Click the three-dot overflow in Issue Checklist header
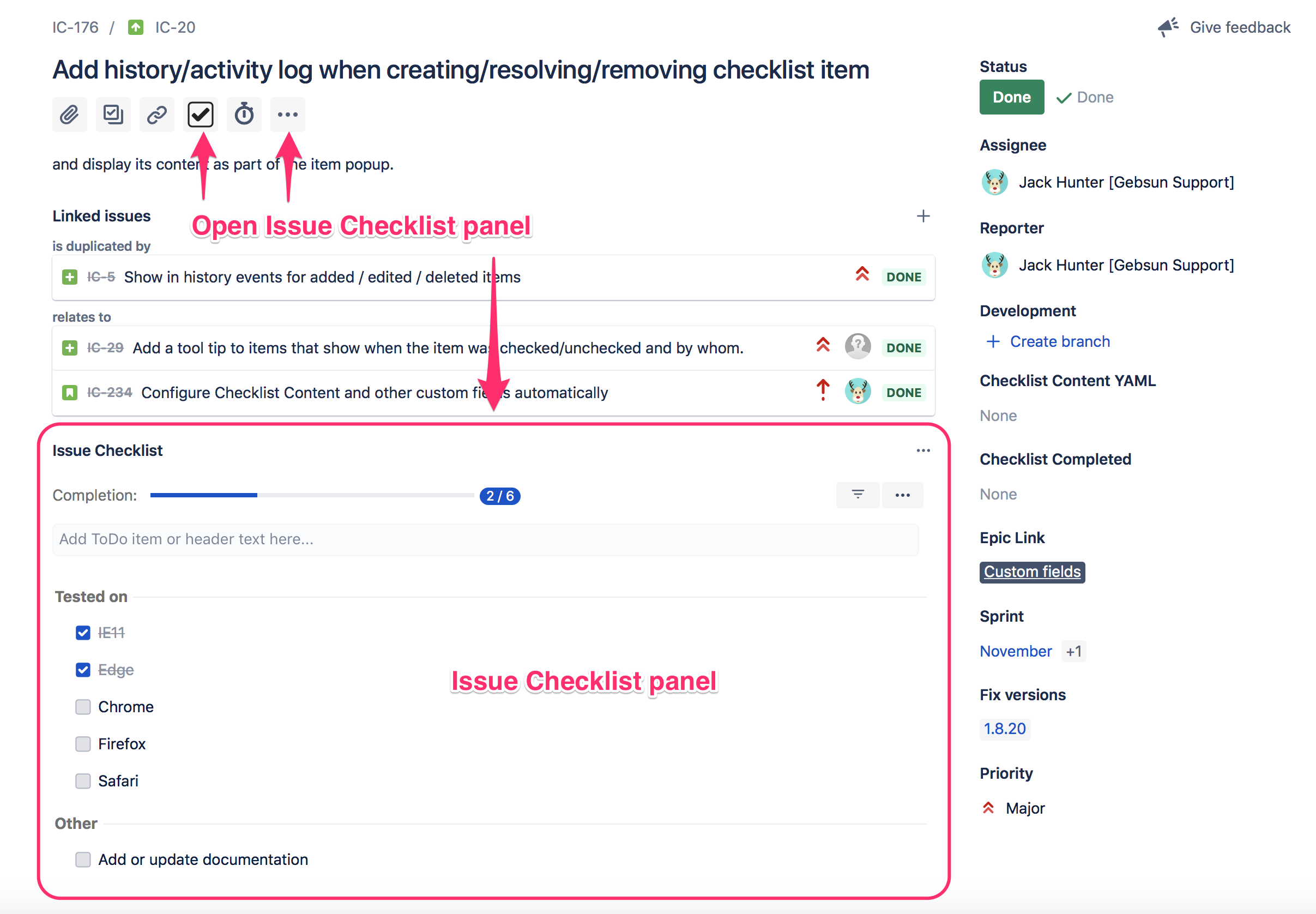This screenshot has width=1316, height=914. [x=921, y=451]
